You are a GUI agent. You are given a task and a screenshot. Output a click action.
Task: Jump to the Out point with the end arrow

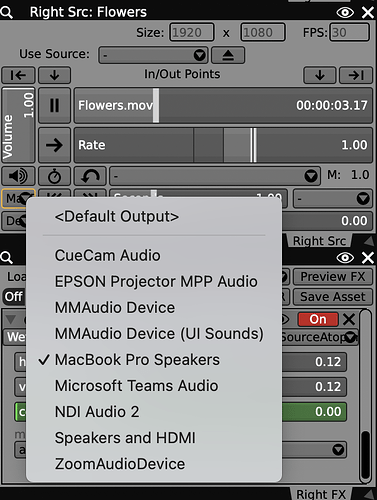click(x=356, y=75)
